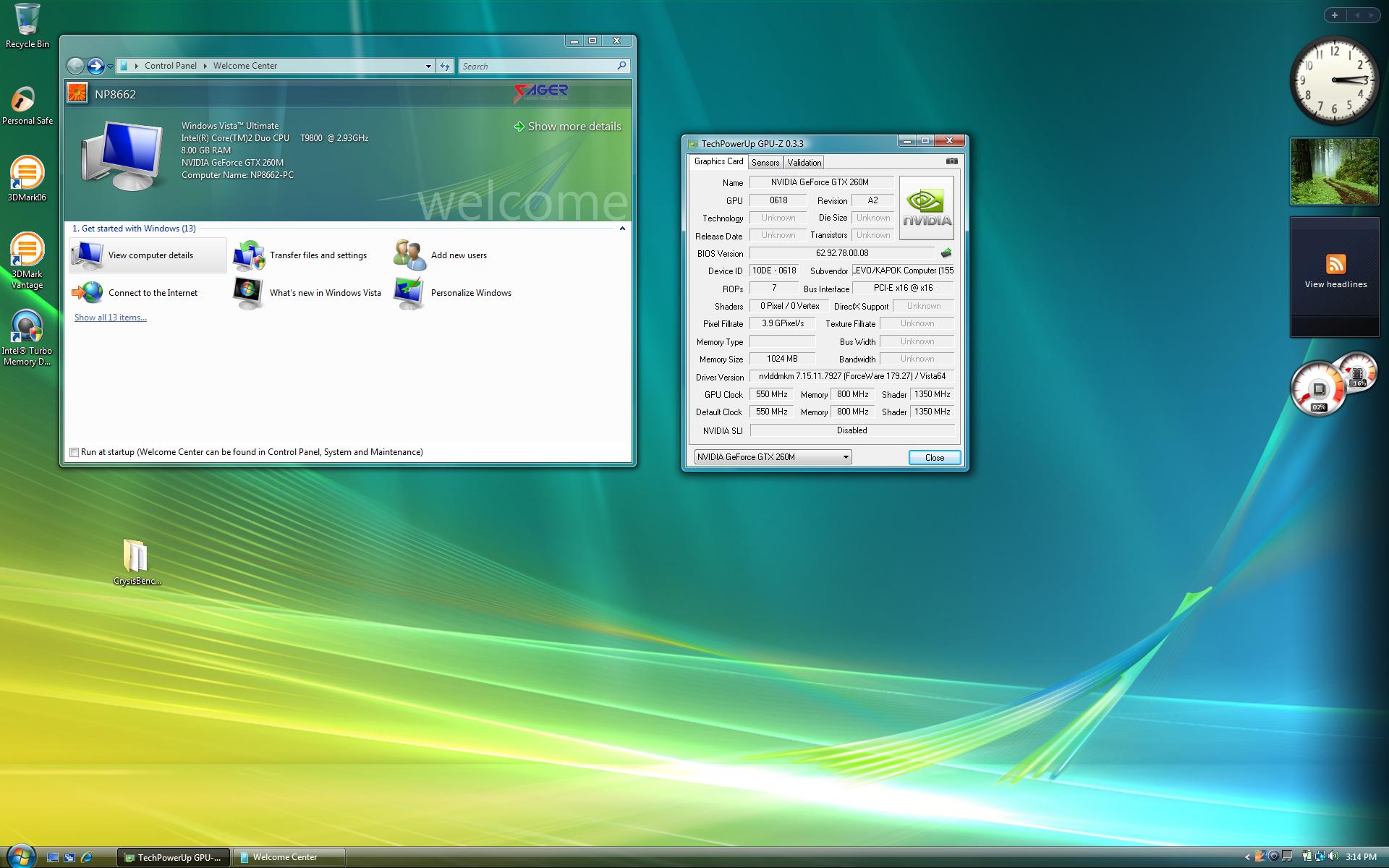Click Show all 13 items link
This screenshot has width=1389, height=868.
110,318
